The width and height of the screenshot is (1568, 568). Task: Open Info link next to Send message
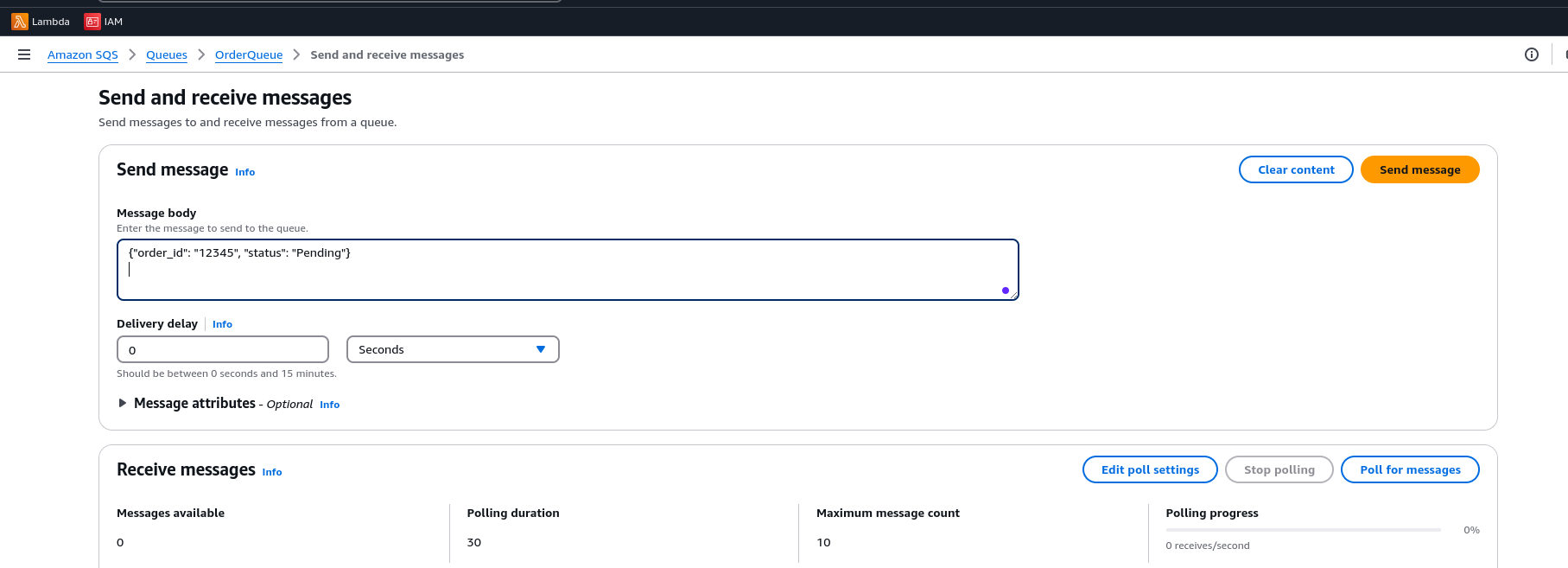tap(245, 172)
